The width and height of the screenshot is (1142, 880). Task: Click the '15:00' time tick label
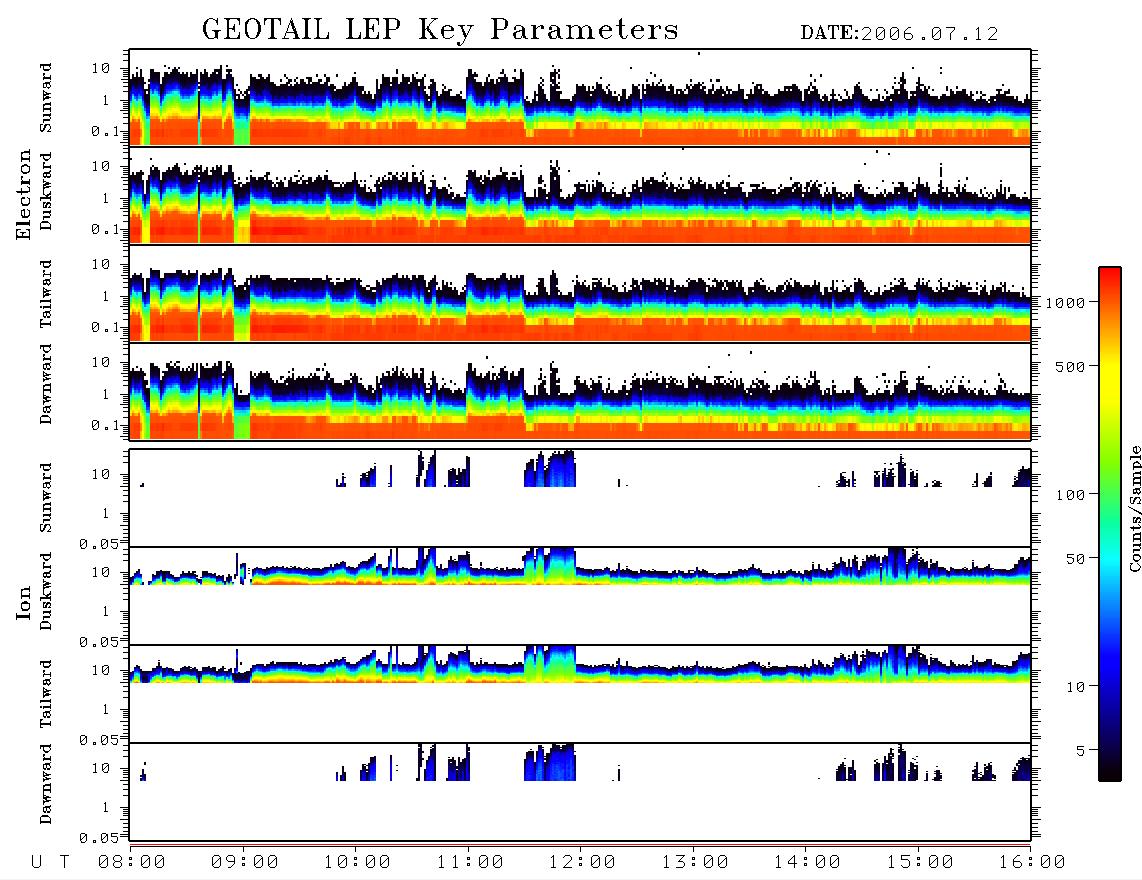tap(920, 862)
